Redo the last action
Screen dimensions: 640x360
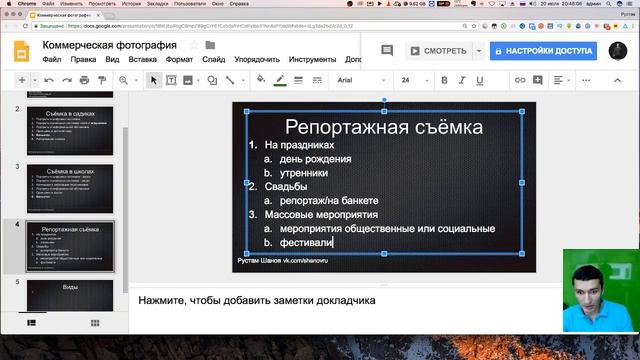[x=67, y=80]
